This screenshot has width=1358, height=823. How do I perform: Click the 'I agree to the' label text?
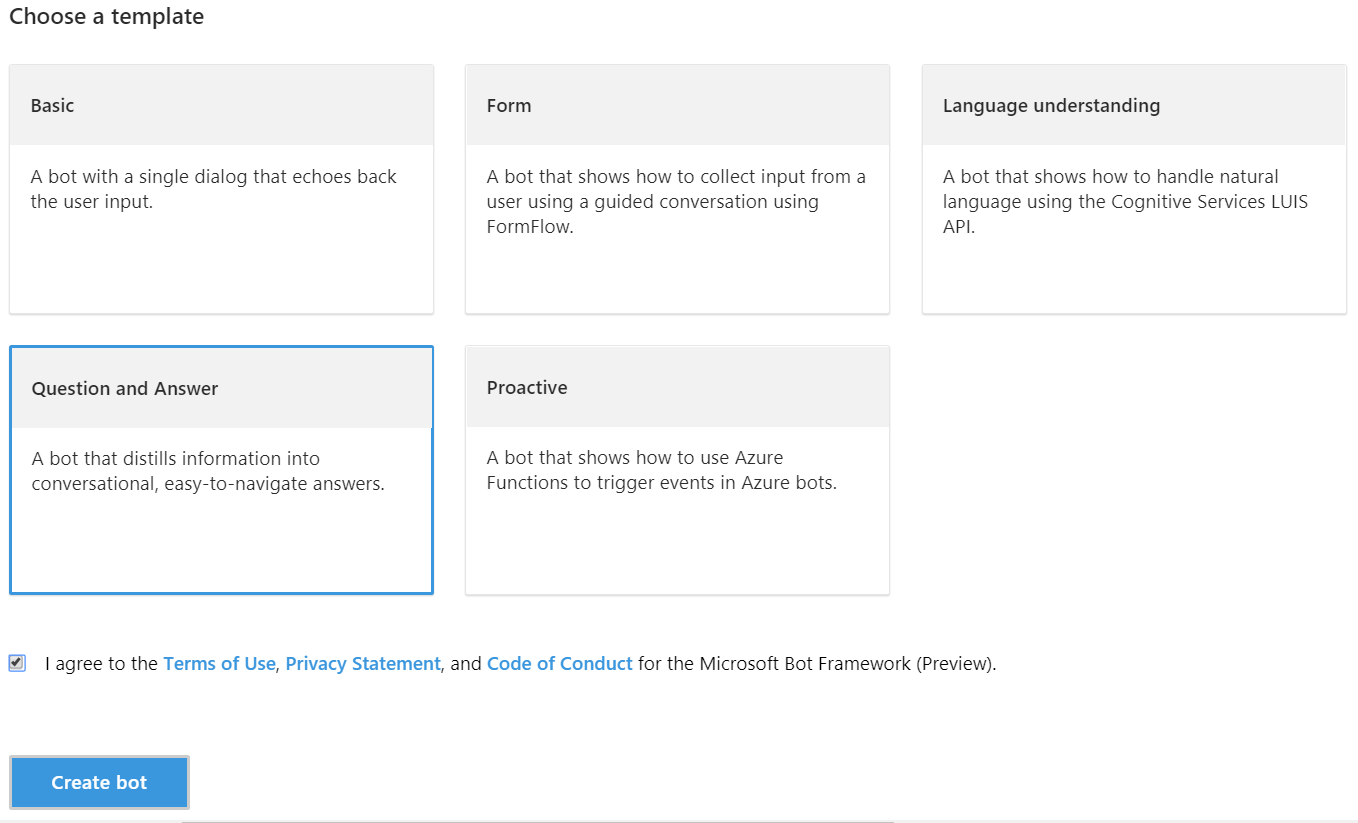pos(102,663)
